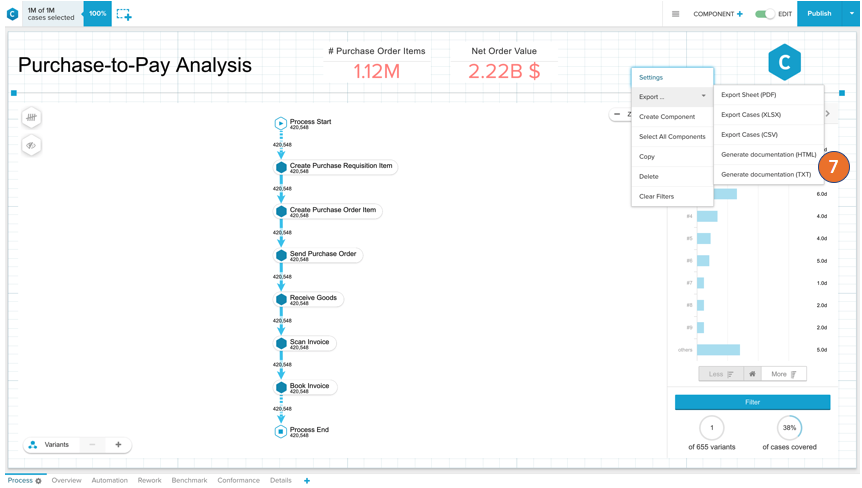The image size is (862, 488).
Task: Click the home icon between Less and More
Action: pyautogui.click(x=752, y=374)
